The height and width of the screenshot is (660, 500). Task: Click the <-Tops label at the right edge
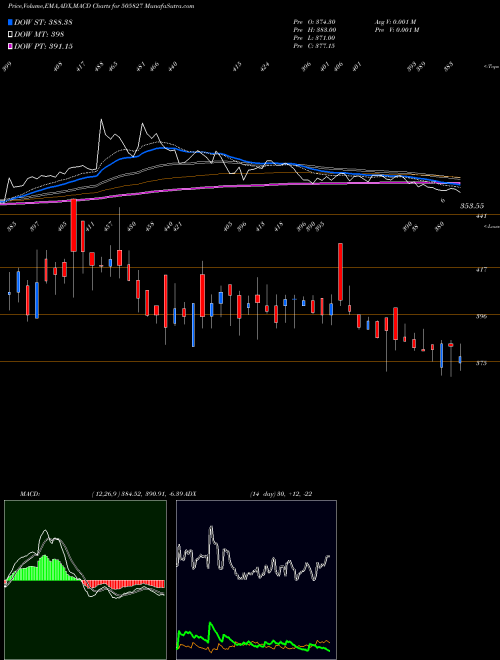coord(491,67)
